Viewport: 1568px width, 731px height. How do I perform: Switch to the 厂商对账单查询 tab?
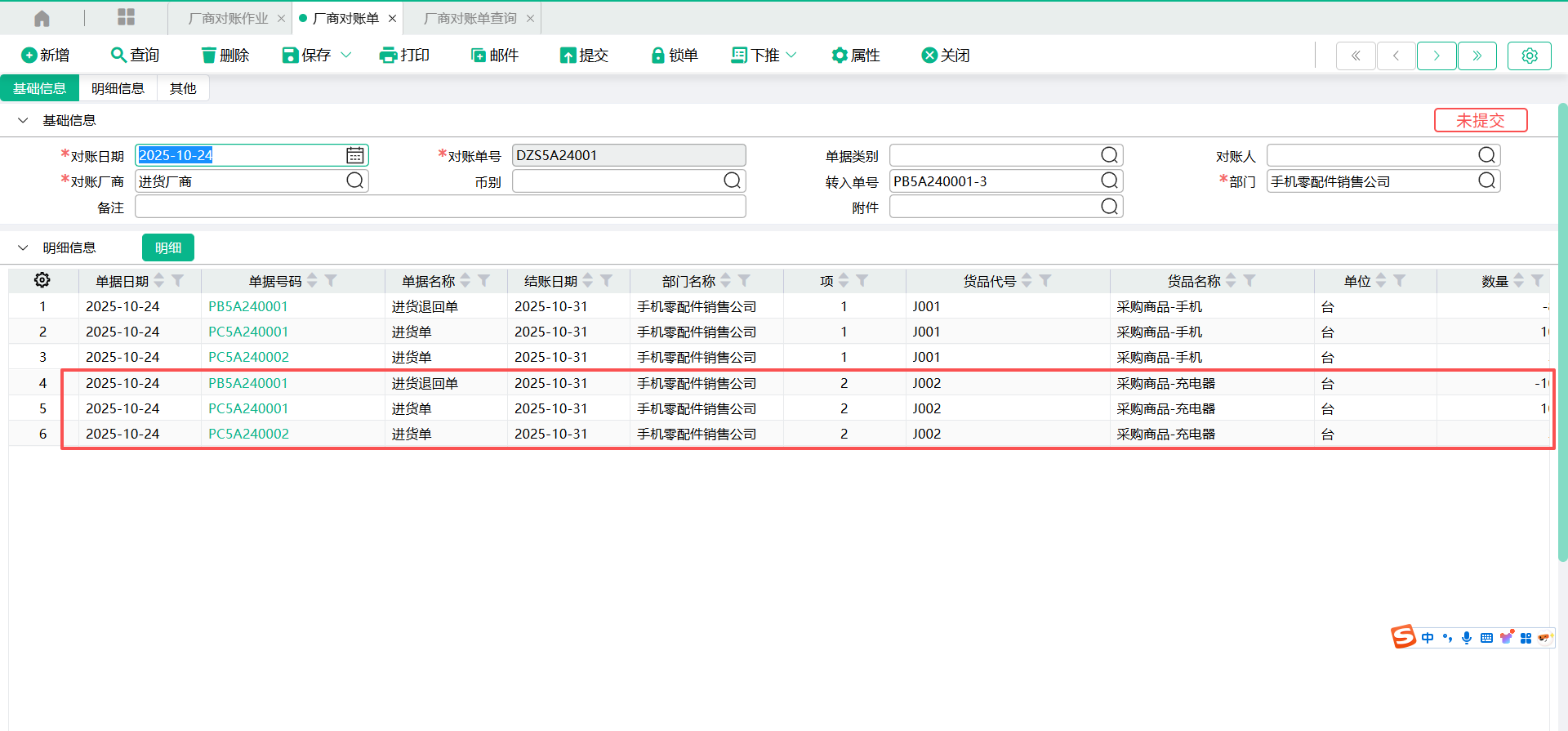tap(470, 18)
